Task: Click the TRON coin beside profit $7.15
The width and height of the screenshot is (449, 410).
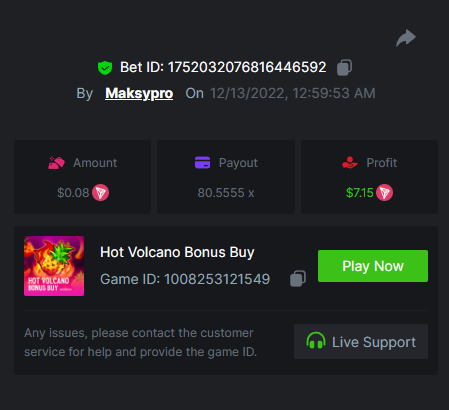Action: coord(384,193)
